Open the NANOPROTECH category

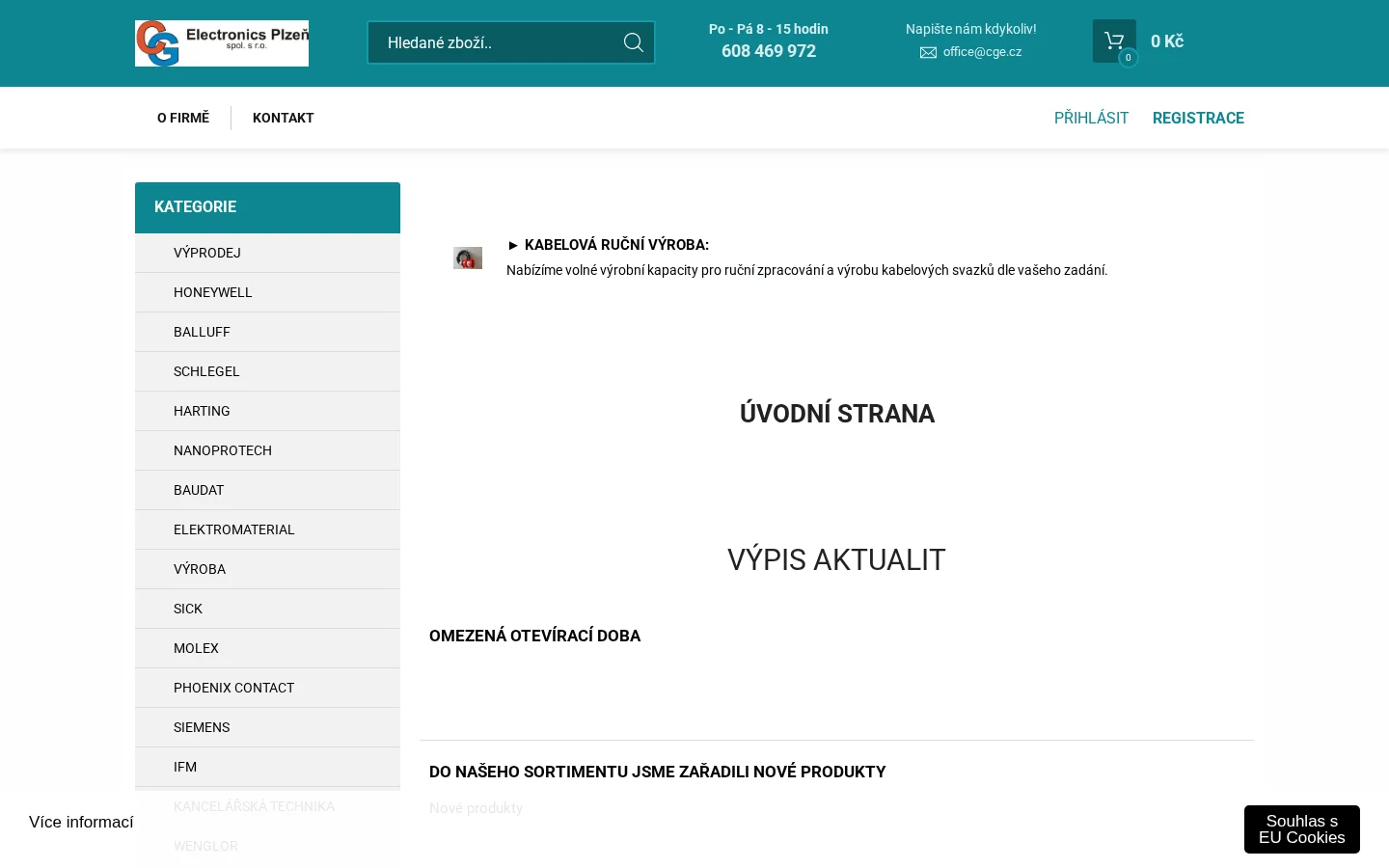click(267, 450)
